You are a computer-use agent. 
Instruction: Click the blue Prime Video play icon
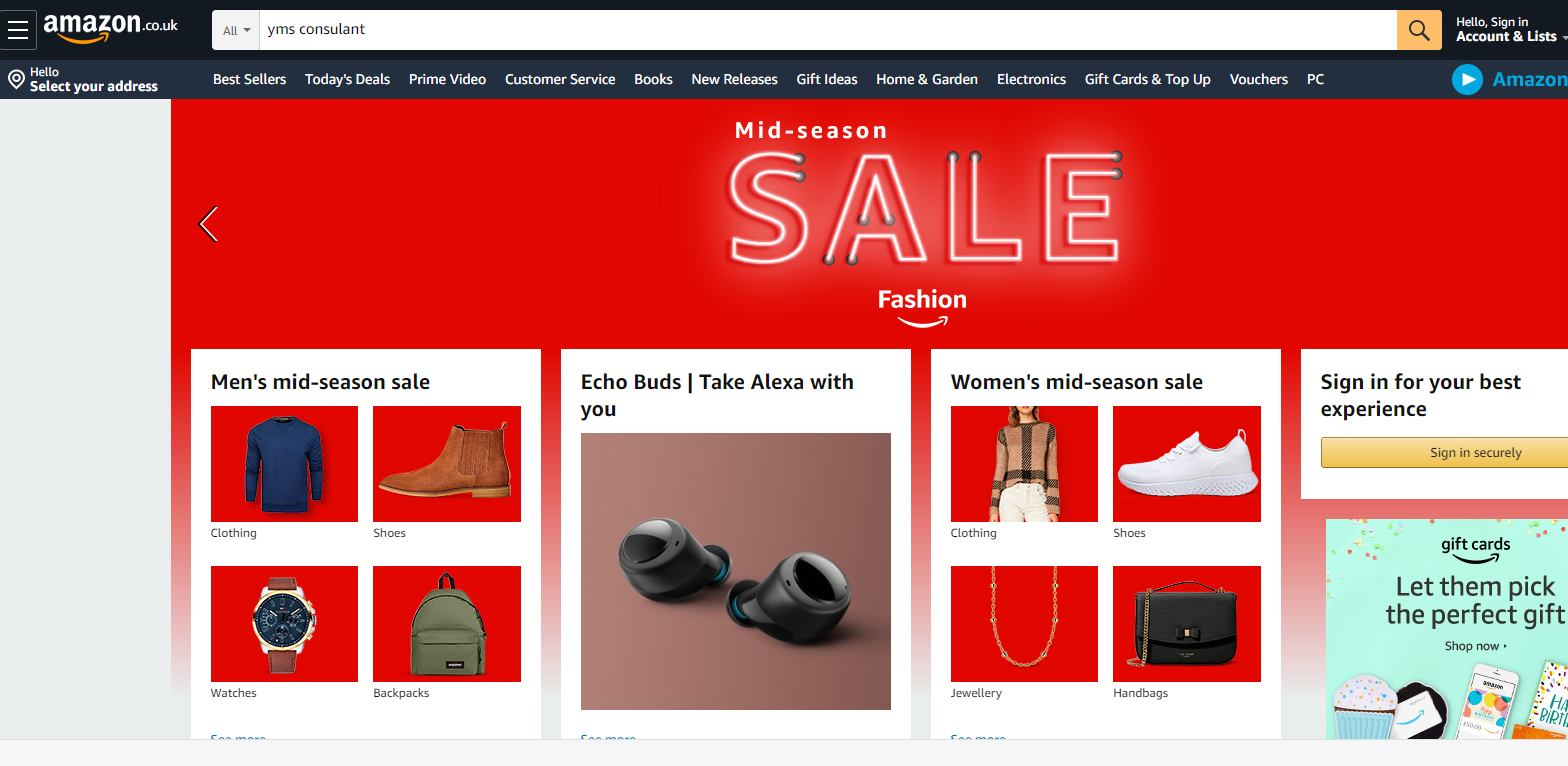(1467, 79)
